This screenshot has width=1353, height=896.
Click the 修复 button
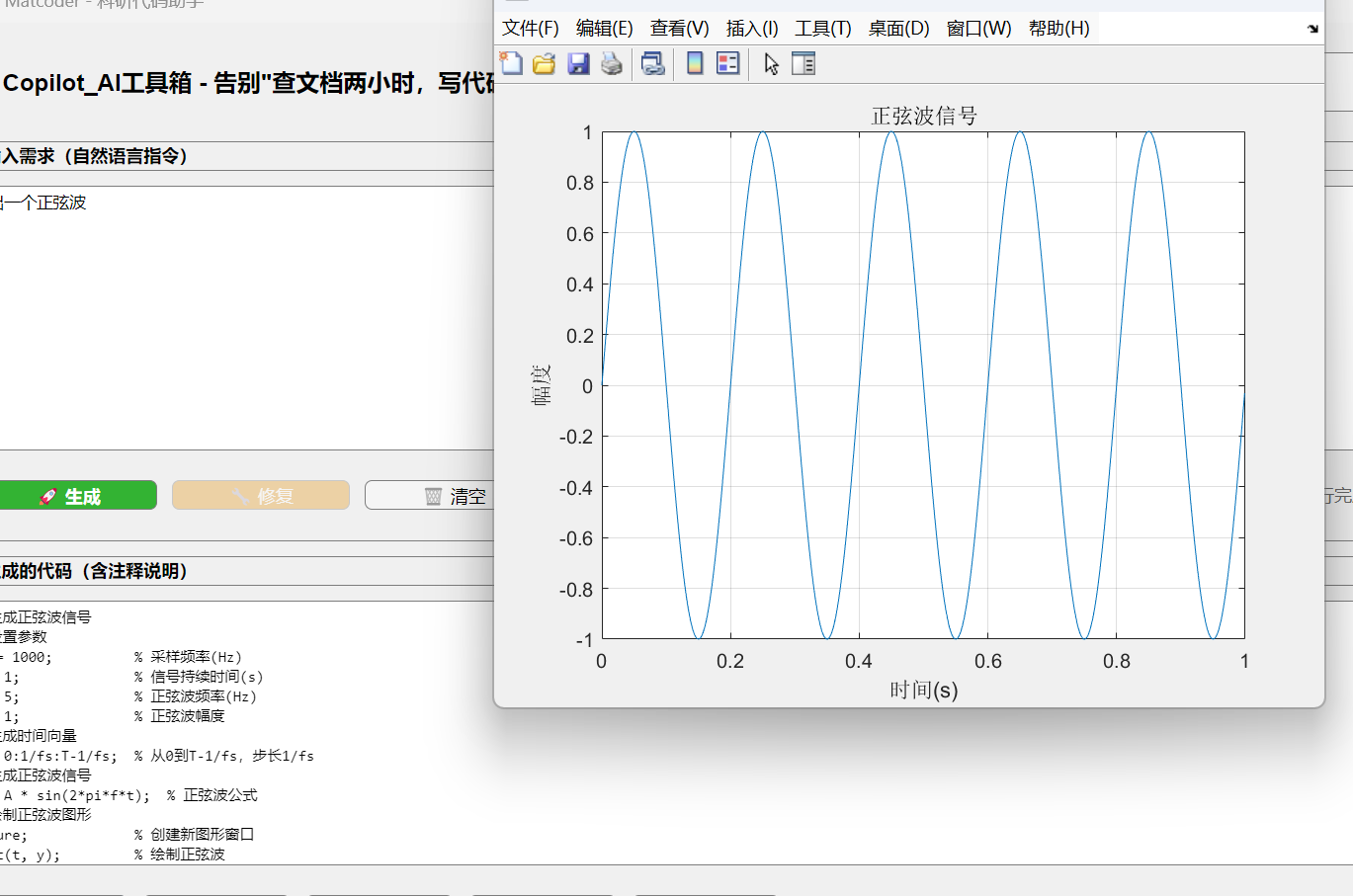pyautogui.click(x=261, y=495)
